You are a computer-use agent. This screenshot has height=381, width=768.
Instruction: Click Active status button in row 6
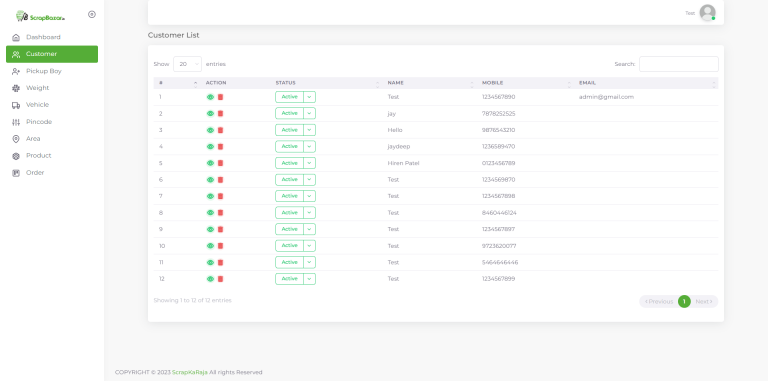[x=289, y=180]
